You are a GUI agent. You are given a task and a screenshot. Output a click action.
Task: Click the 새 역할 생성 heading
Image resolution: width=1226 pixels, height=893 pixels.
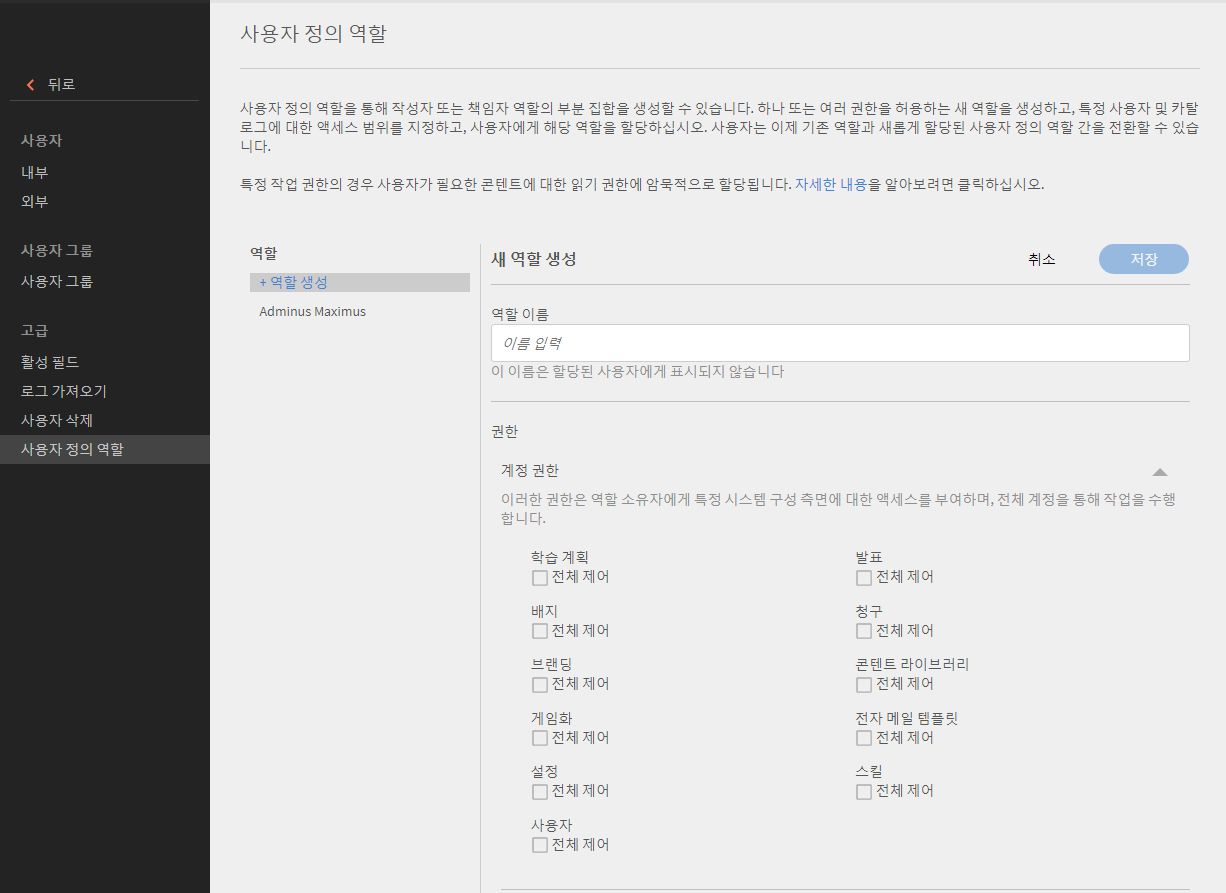[534, 258]
